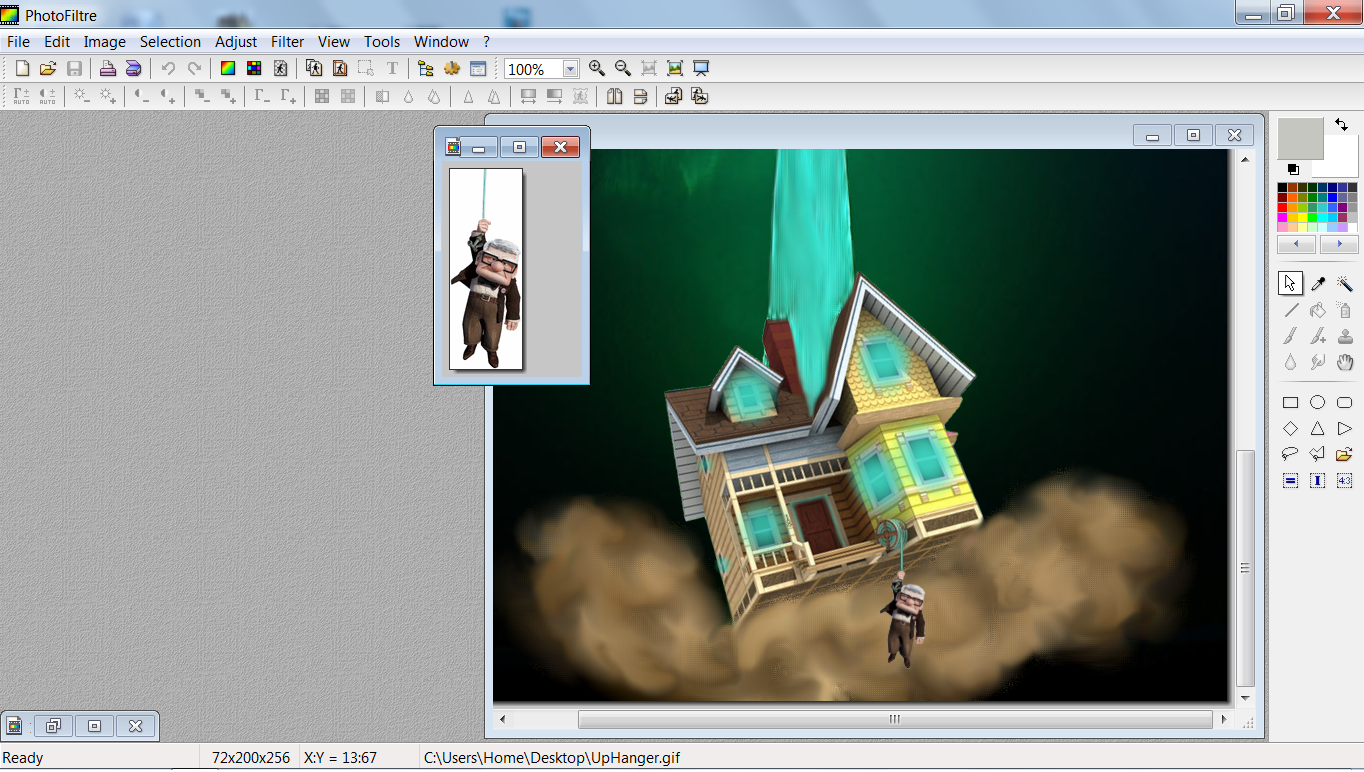1364x772 pixels.
Task: Pick the Rectangle selection shape
Action: pyautogui.click(x=1290, y=403)
